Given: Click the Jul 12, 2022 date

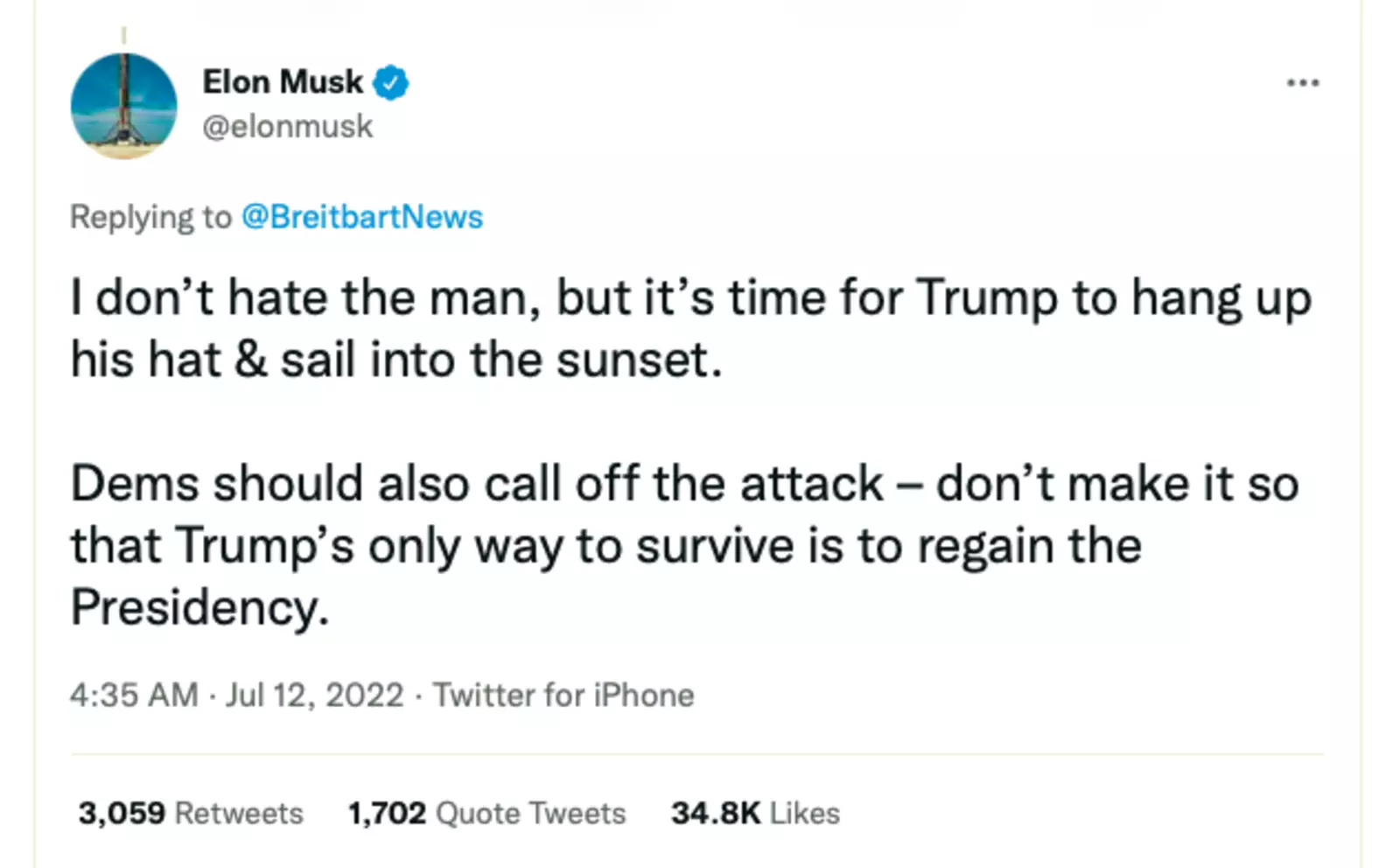Looking at the screenshot, I should tap(315, 696).
